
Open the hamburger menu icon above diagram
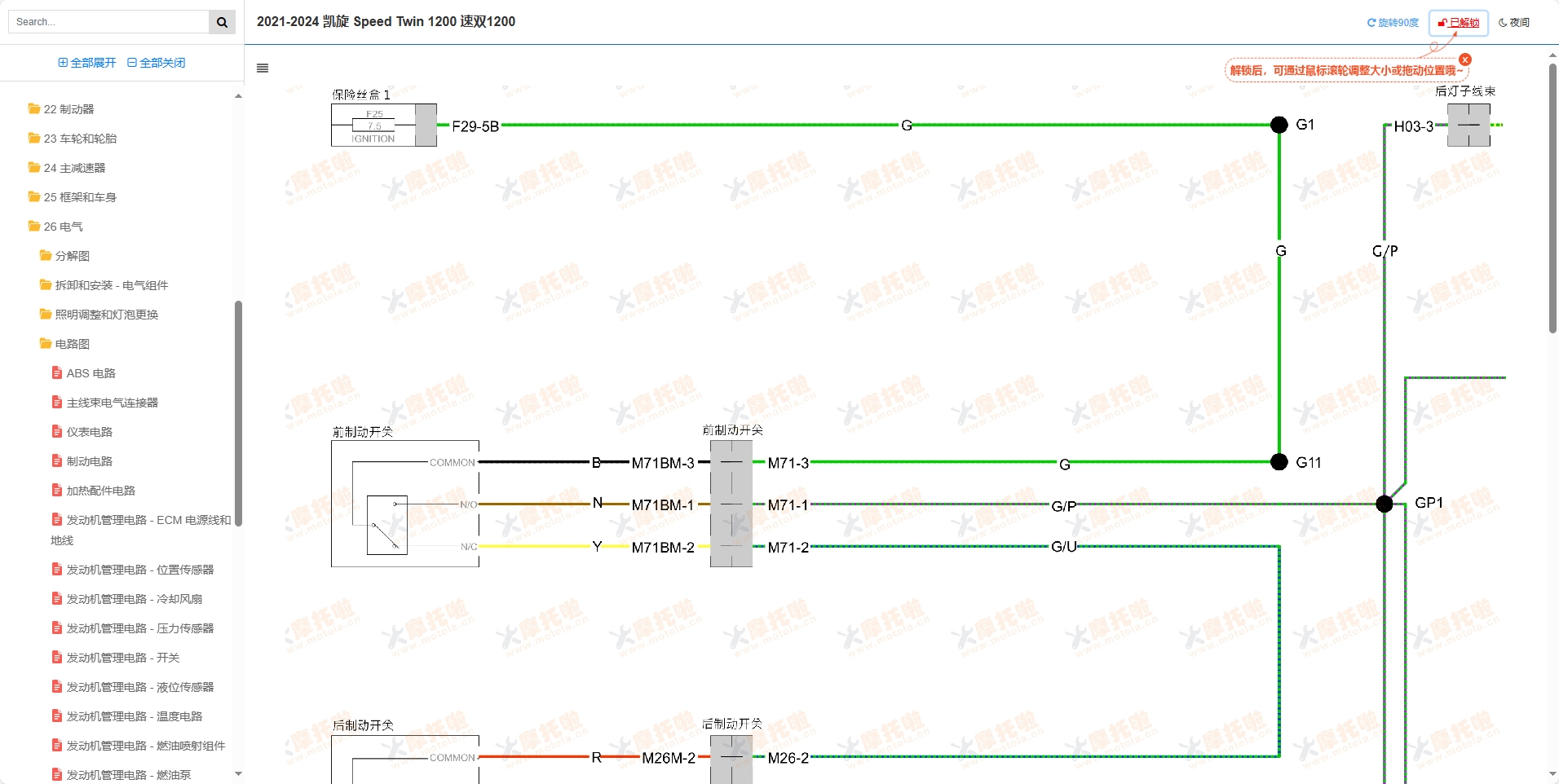(x=263, y=68)
